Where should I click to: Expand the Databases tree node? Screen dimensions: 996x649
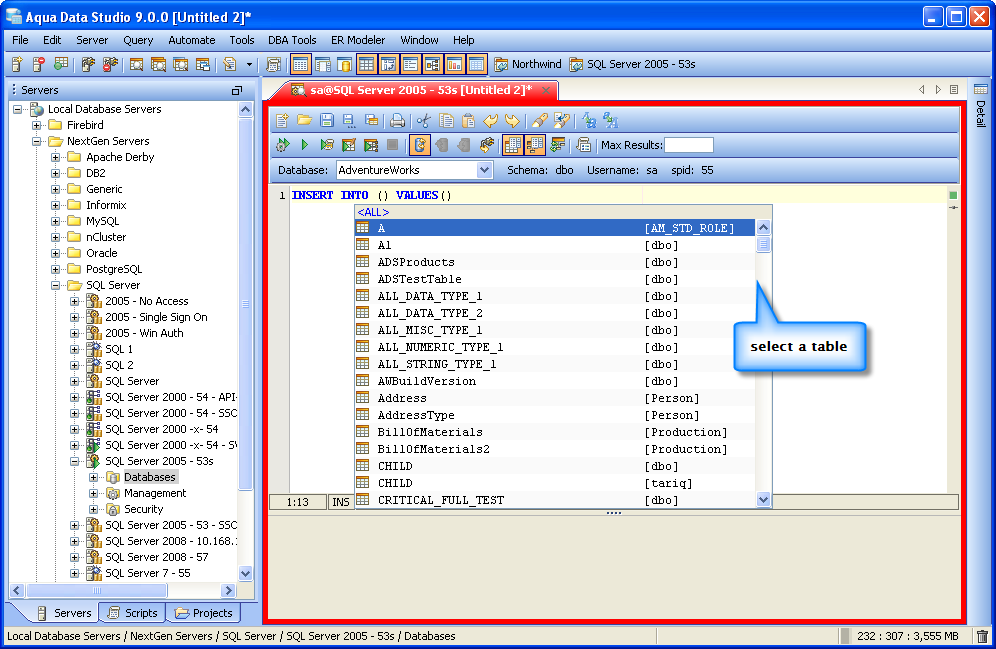click(x=94, y=477)
